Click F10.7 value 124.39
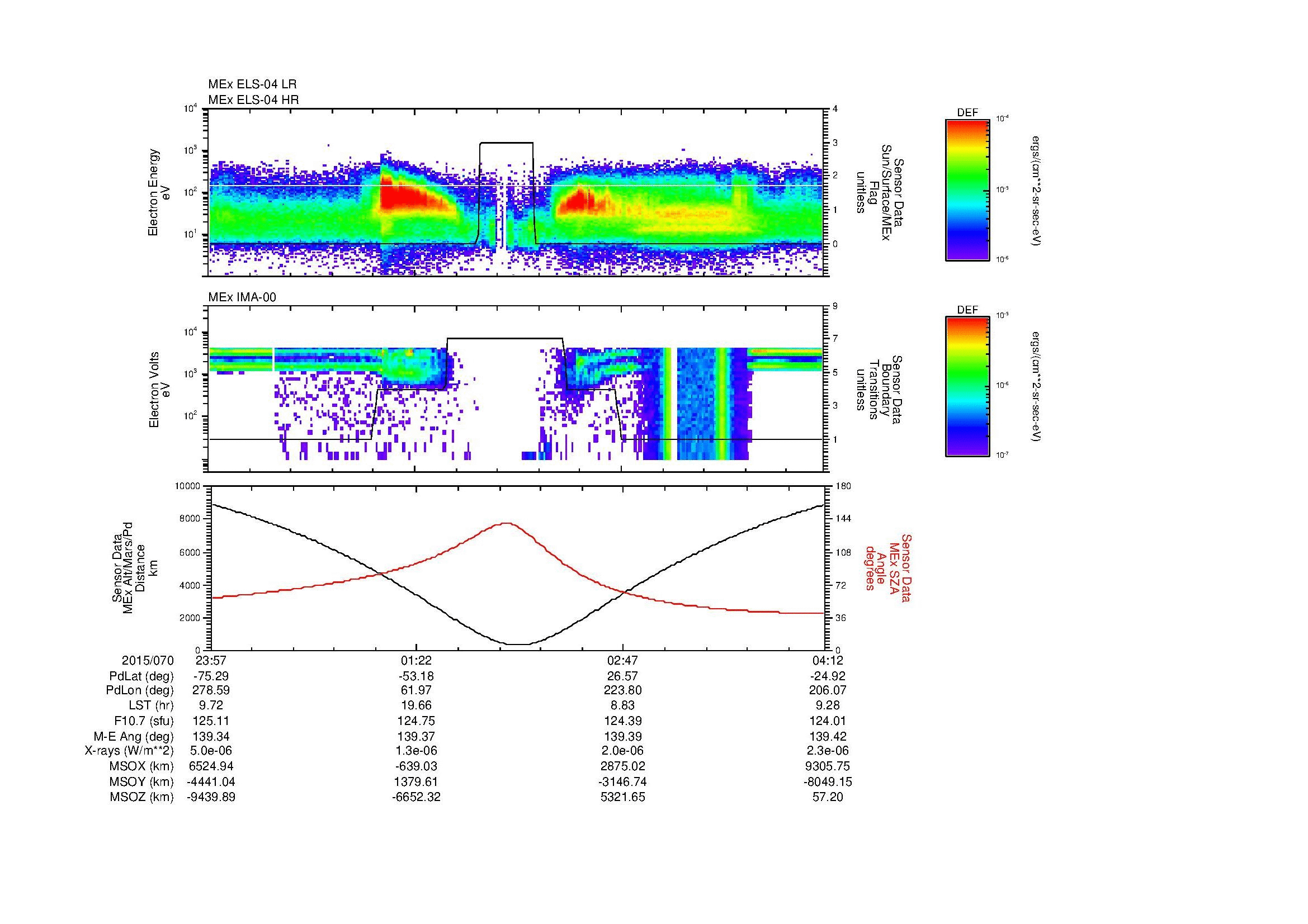This screenshot has height=924, width=1308. pos(622,721)
